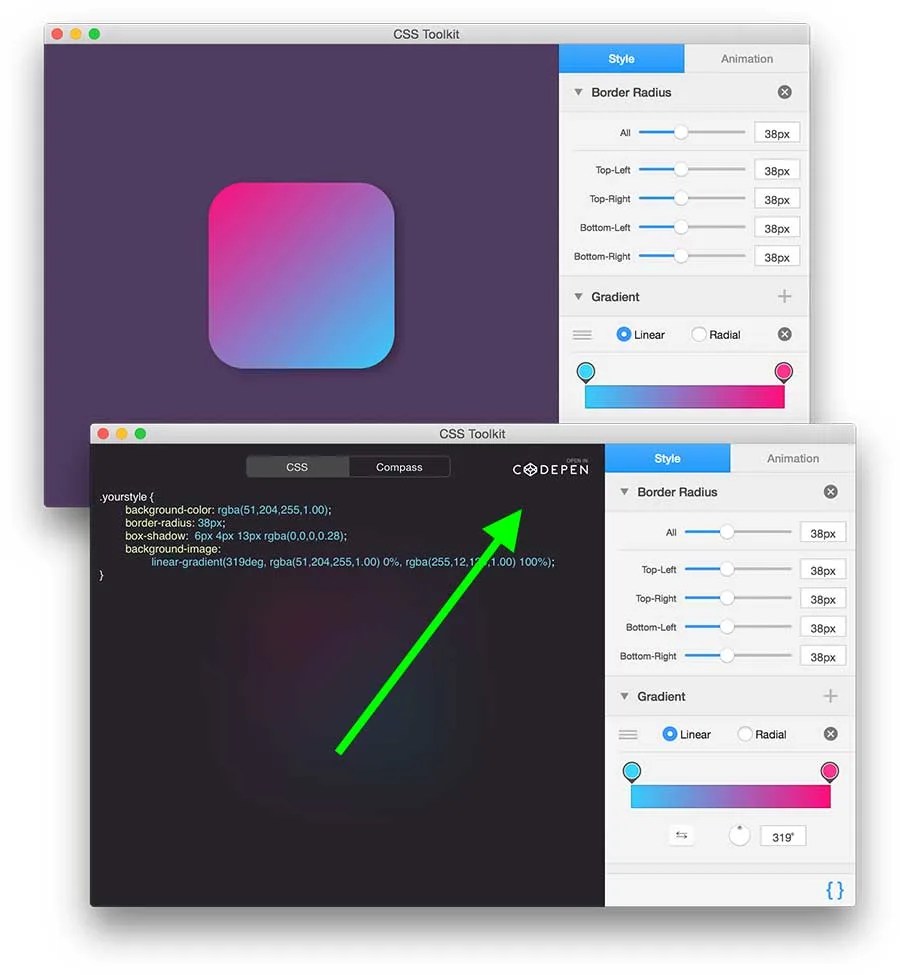Viewport: 900px width, 975px height.
Task: Collapse the Border Radius section
Action: coord(624,491)
